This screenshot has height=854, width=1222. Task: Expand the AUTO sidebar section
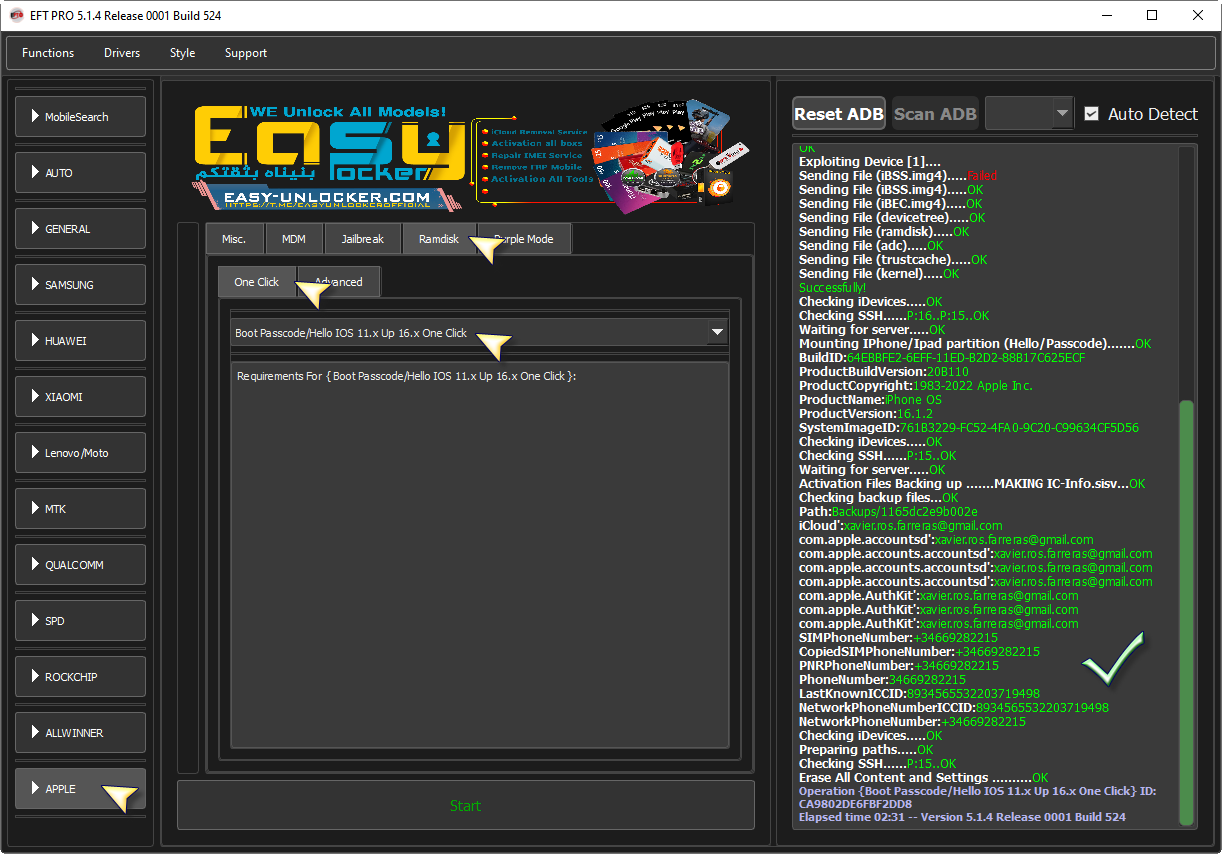(81, 173)
